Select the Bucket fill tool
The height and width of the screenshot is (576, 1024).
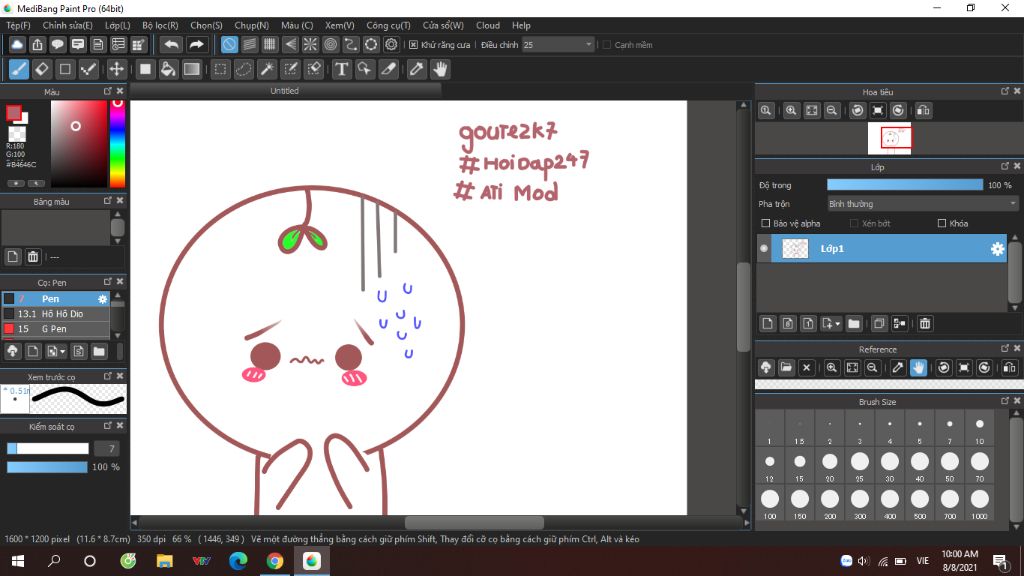pyautogui.click(x=168, y=69)
